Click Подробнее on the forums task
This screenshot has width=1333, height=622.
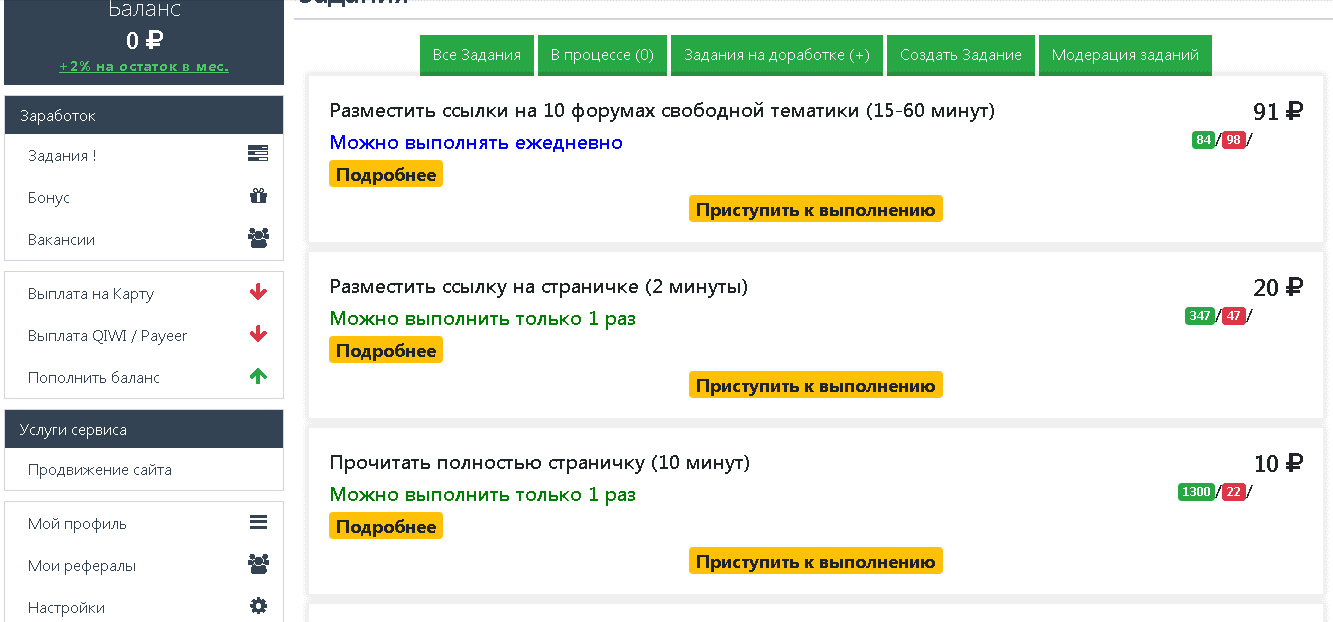(x=386, y=173)
